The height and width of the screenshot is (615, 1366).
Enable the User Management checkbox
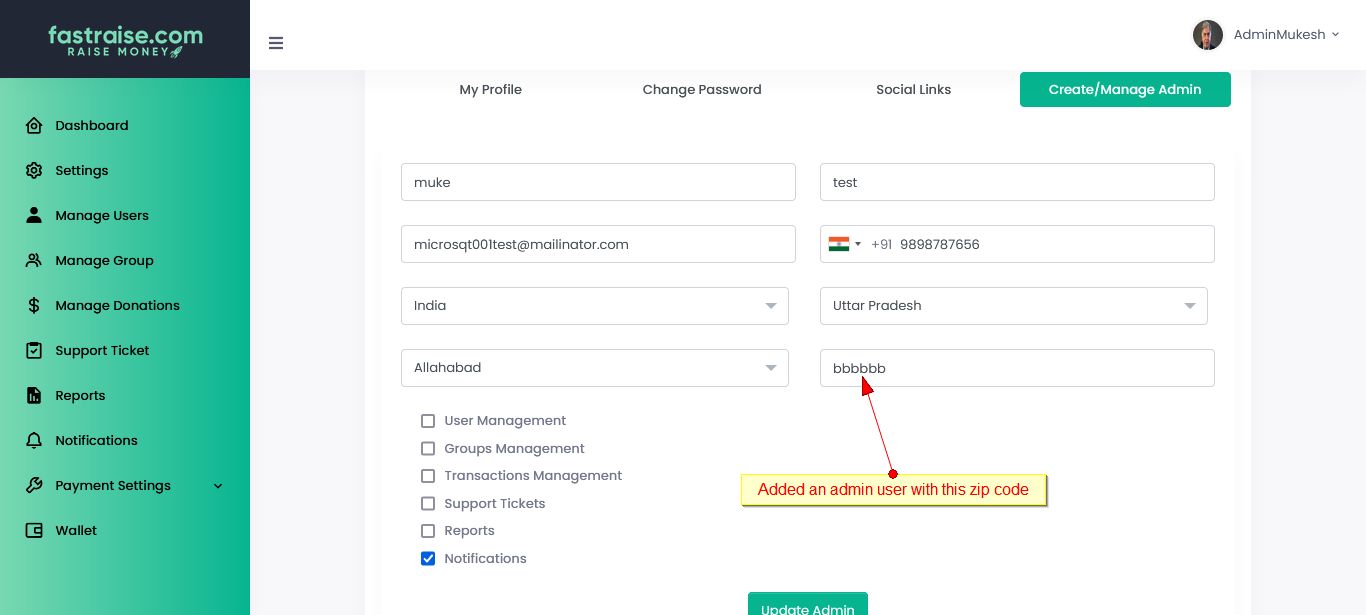pos(428,421)
